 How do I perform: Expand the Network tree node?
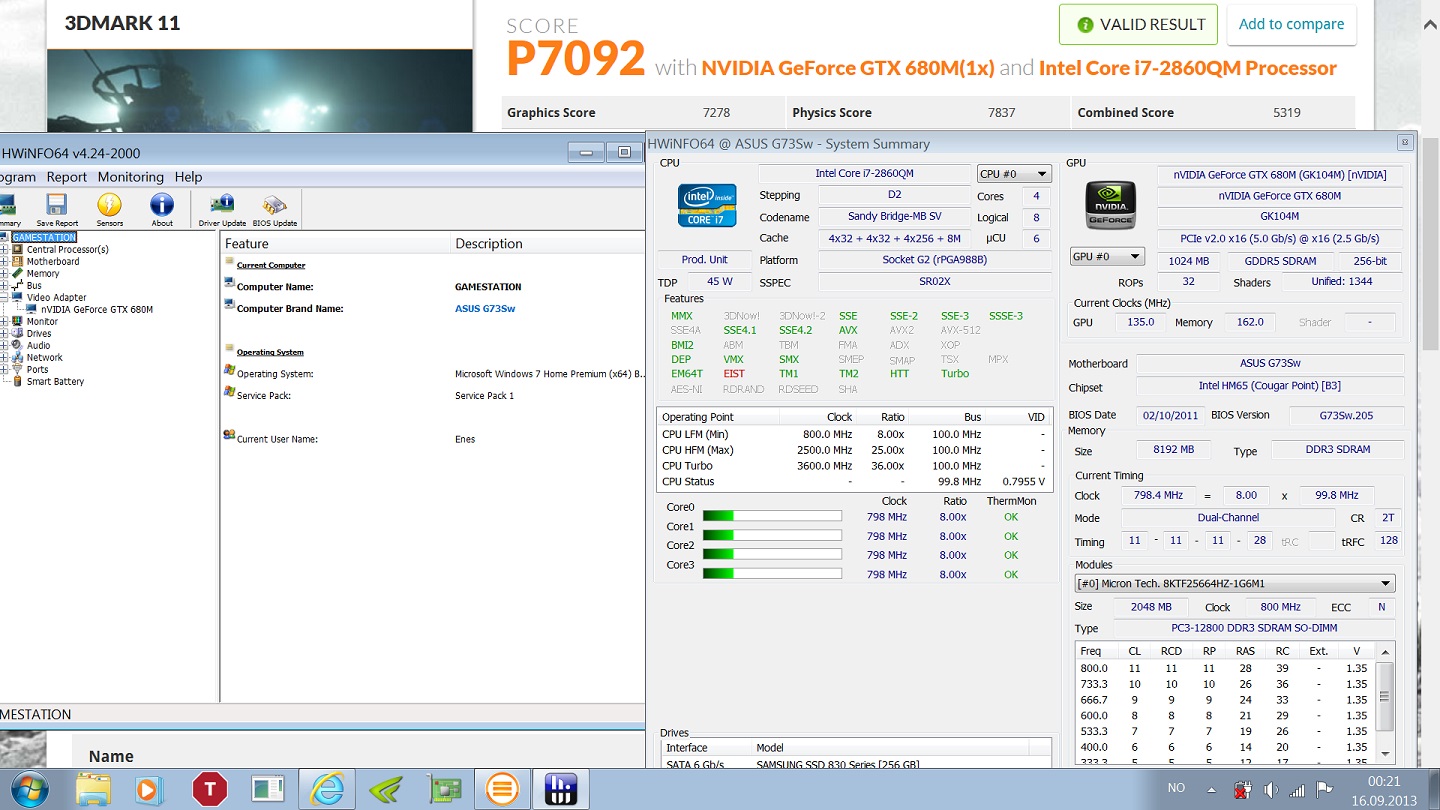[x=5, y=357]
